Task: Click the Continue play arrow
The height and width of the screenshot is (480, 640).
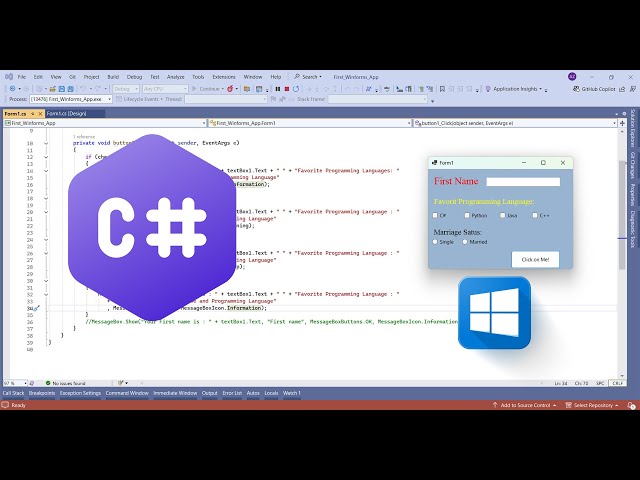Action: [194, 89]
